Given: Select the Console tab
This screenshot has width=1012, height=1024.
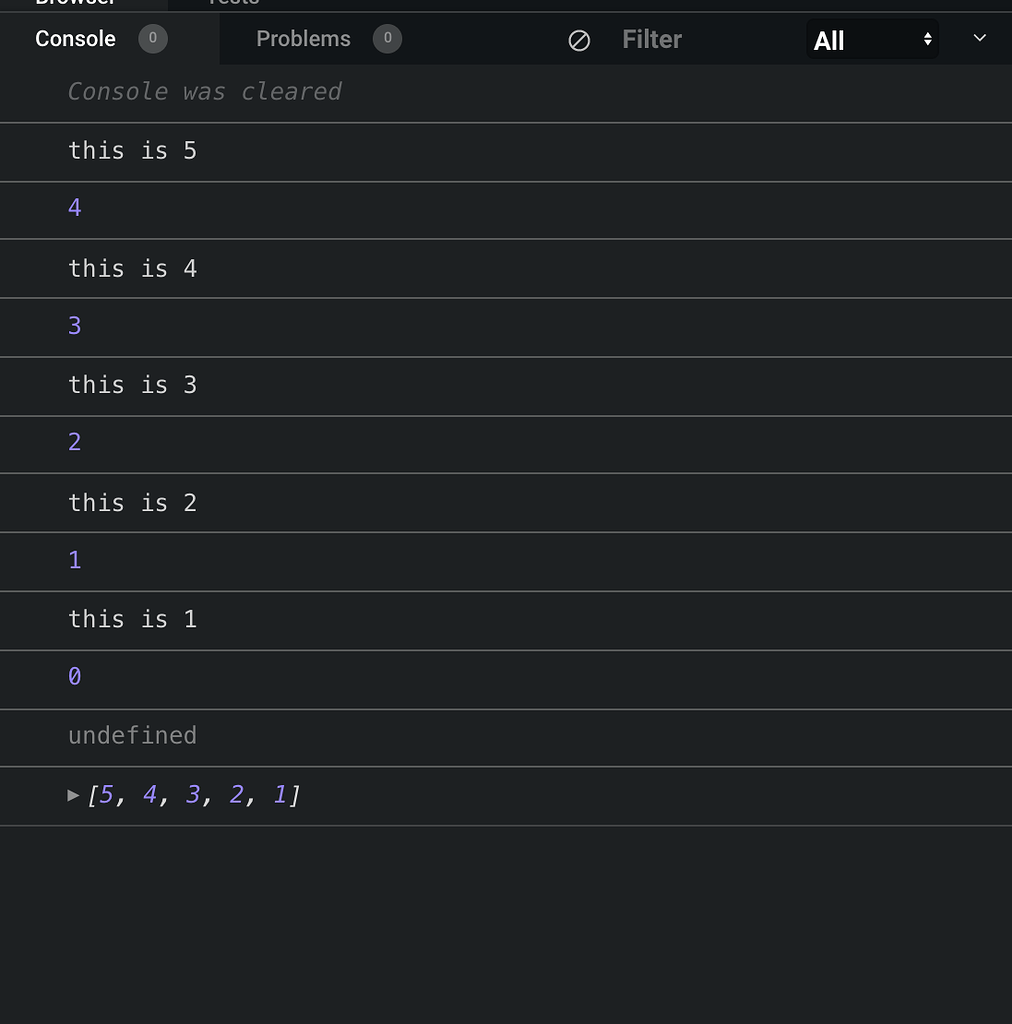Looking at the screenshot, I should coord(75,39).
